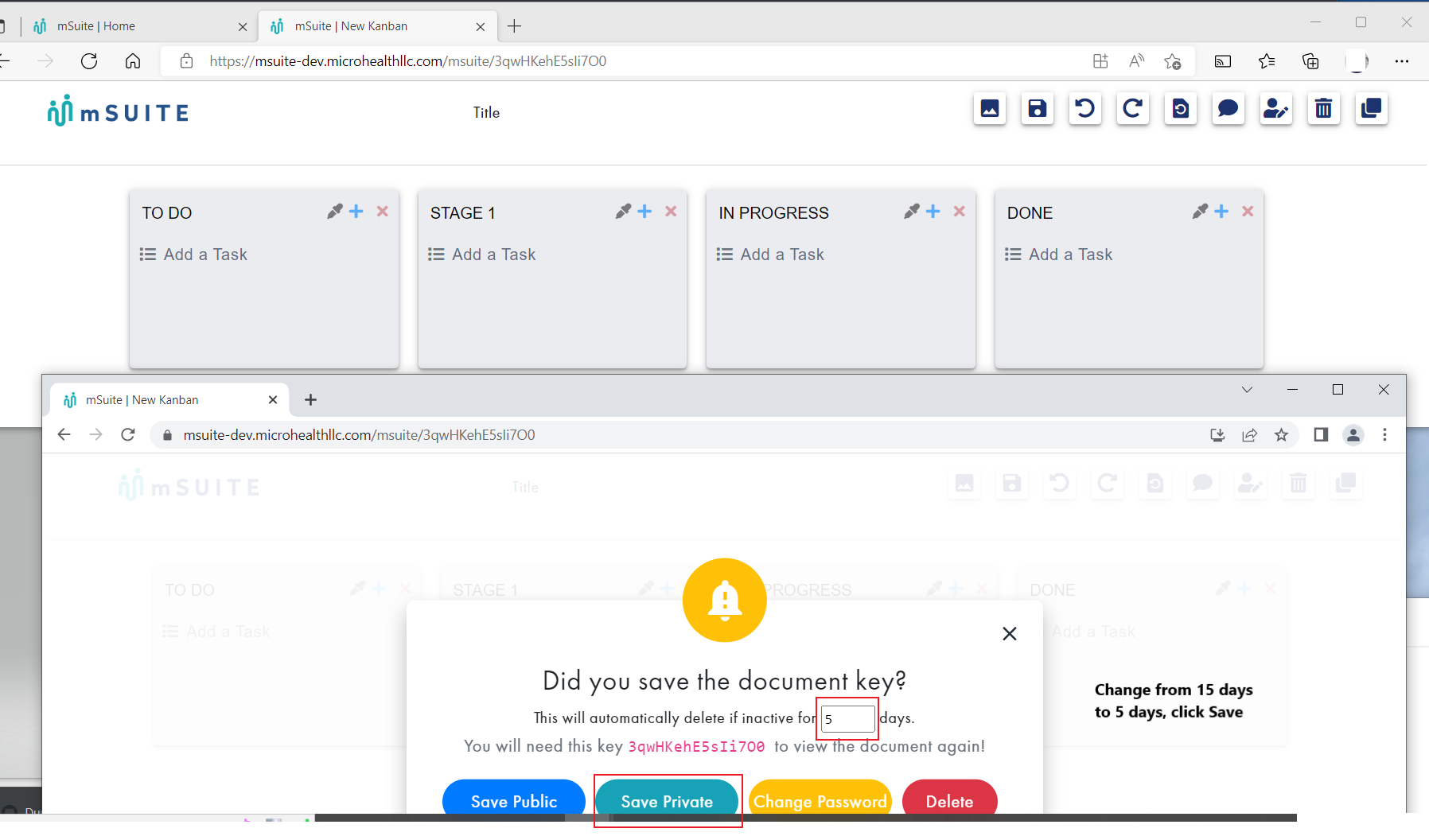Open the comments panel
The image size is (1429, 840).
click(x=1228, y=109)
